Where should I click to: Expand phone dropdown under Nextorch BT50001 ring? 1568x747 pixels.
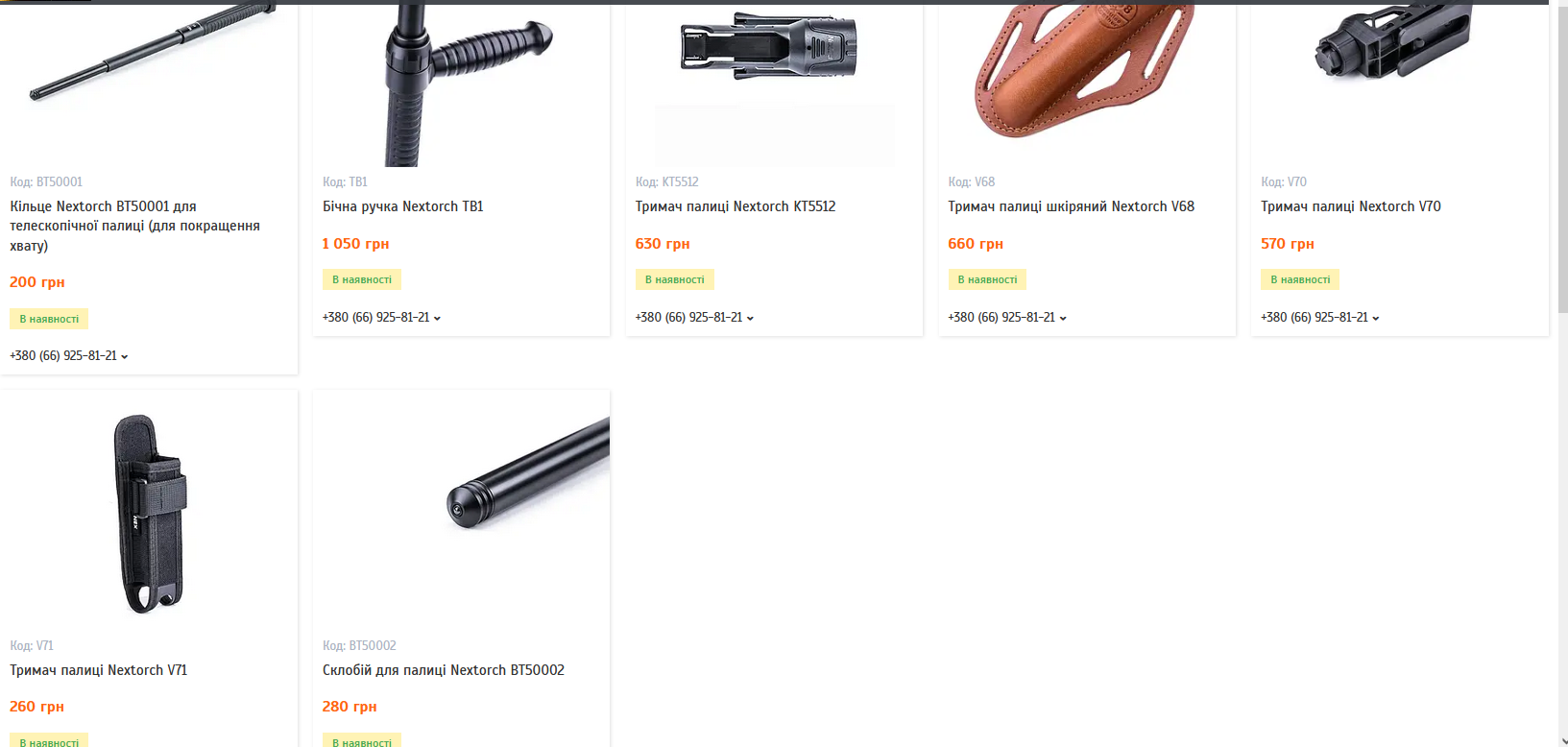(x=69, y=356)
